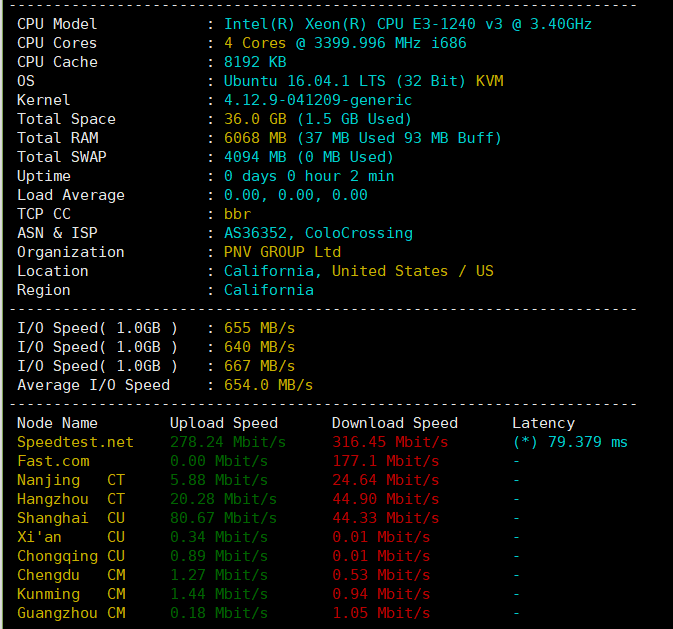Click the Total SWAP 4094 MB value

pos(255,157)
